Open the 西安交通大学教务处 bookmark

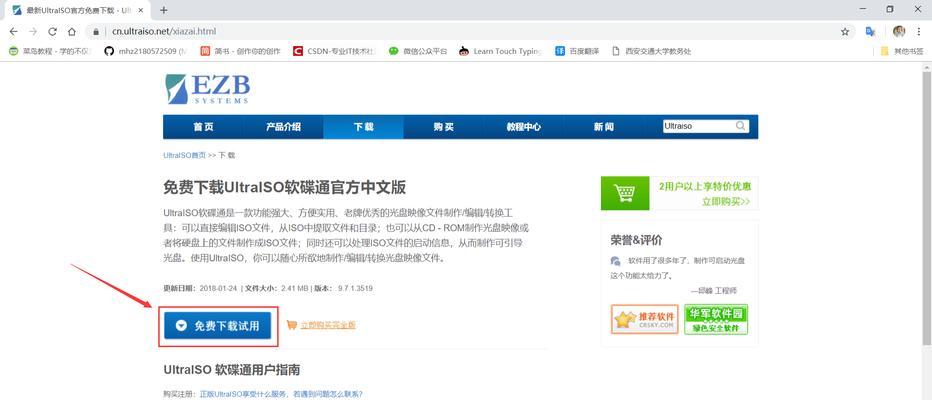click(x=651, y=51)
